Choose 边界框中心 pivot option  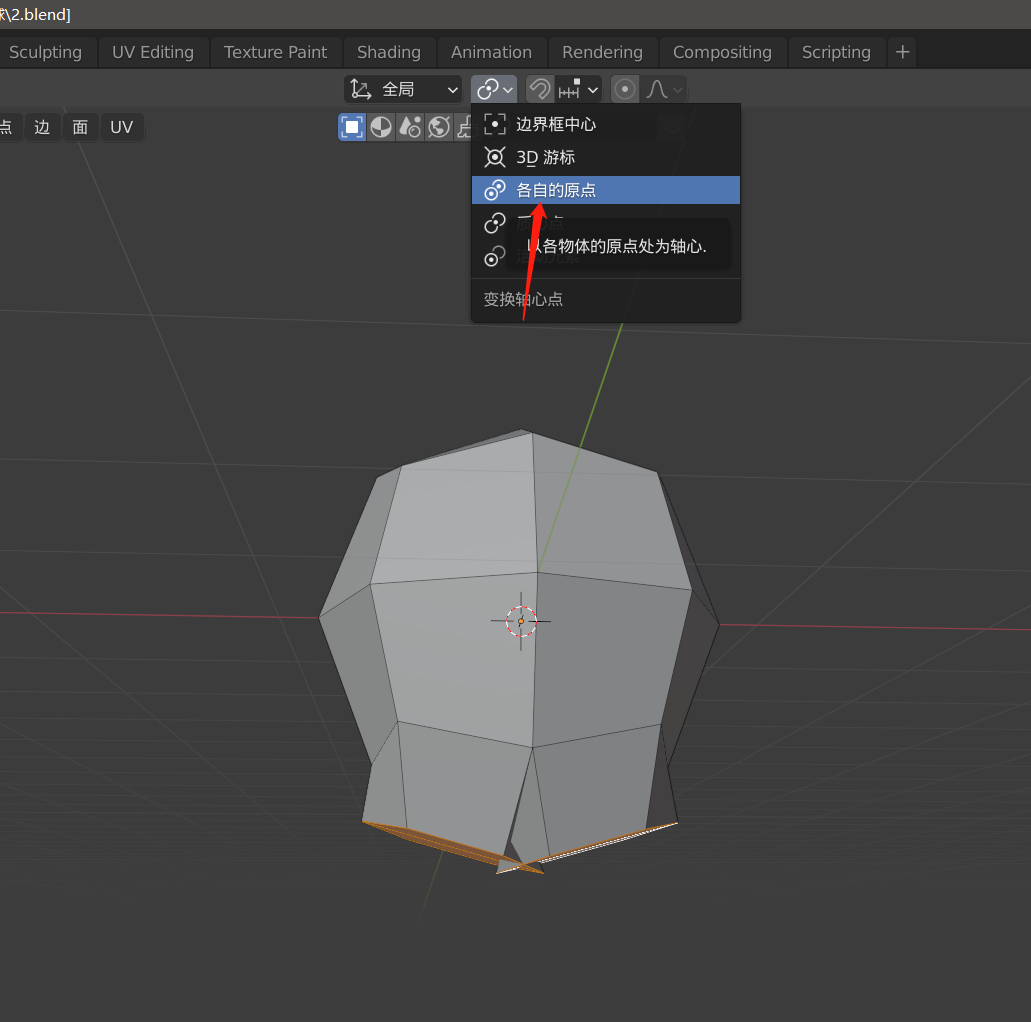coord(606,124)
